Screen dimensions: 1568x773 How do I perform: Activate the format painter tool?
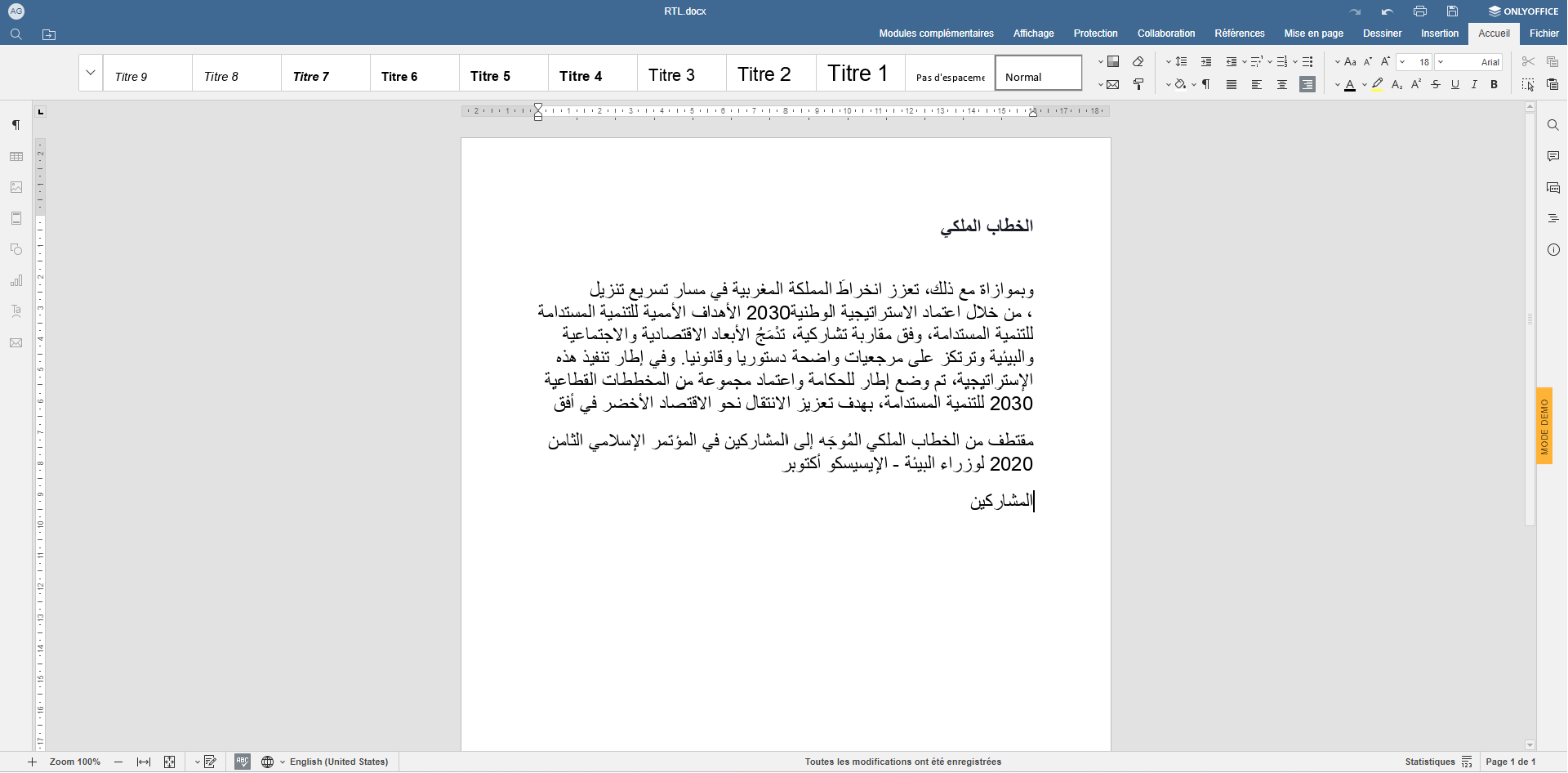coord(1138,84)
